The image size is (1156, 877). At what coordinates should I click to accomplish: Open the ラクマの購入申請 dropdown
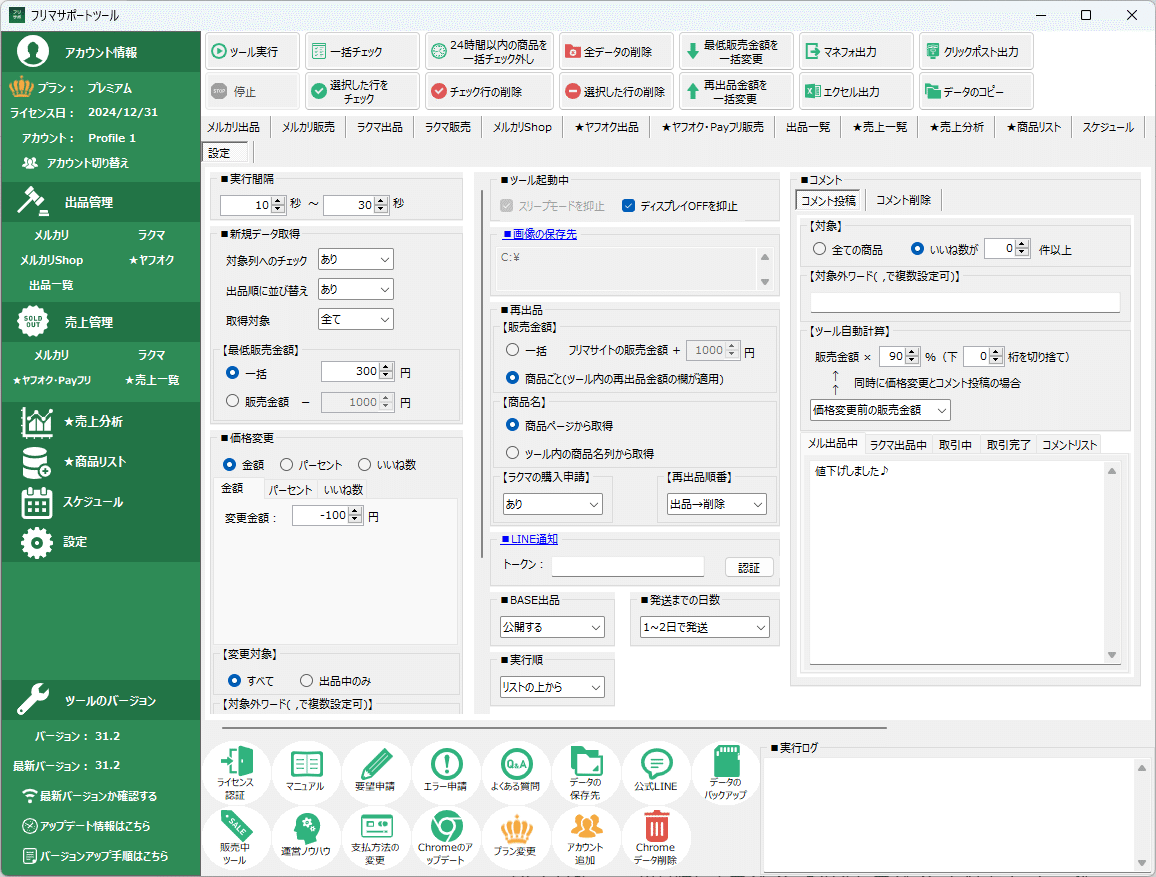(552, 504)
